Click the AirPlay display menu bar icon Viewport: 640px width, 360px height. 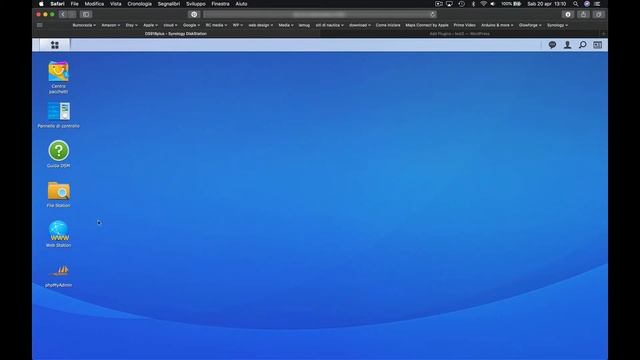point(449,4)
